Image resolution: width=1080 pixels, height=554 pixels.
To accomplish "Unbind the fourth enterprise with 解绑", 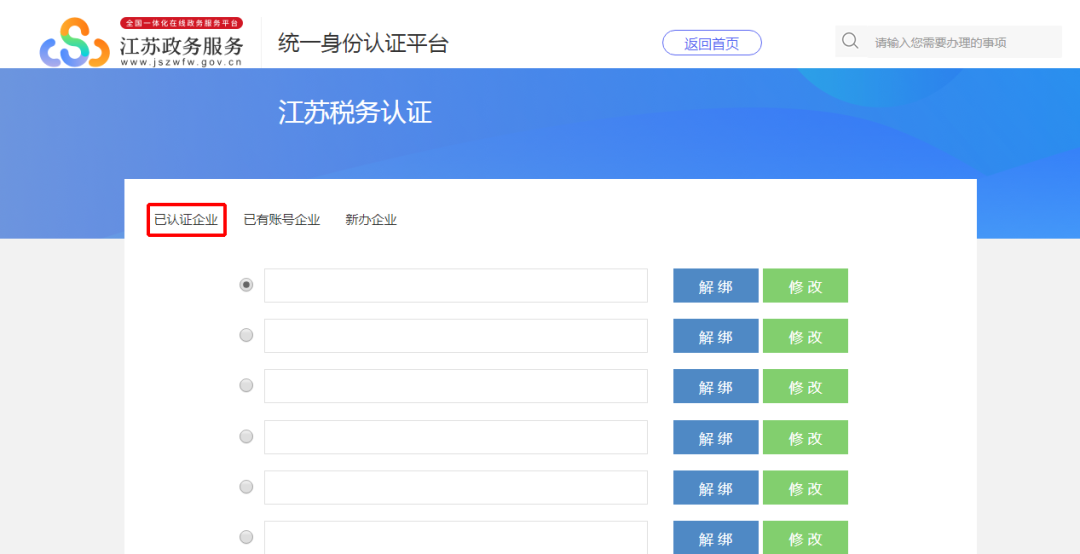I will 716,437.
